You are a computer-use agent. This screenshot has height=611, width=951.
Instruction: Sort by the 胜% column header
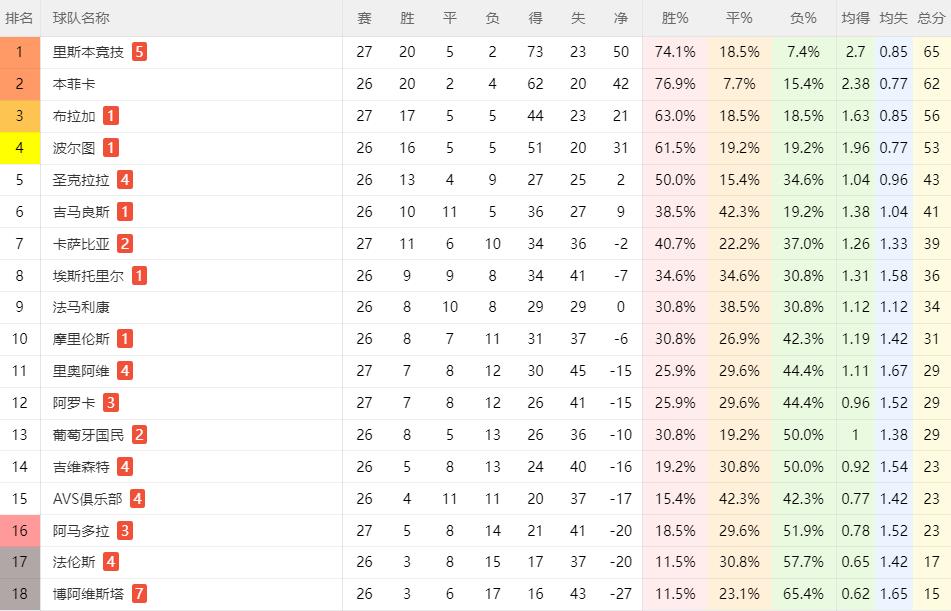coord(675,18)
